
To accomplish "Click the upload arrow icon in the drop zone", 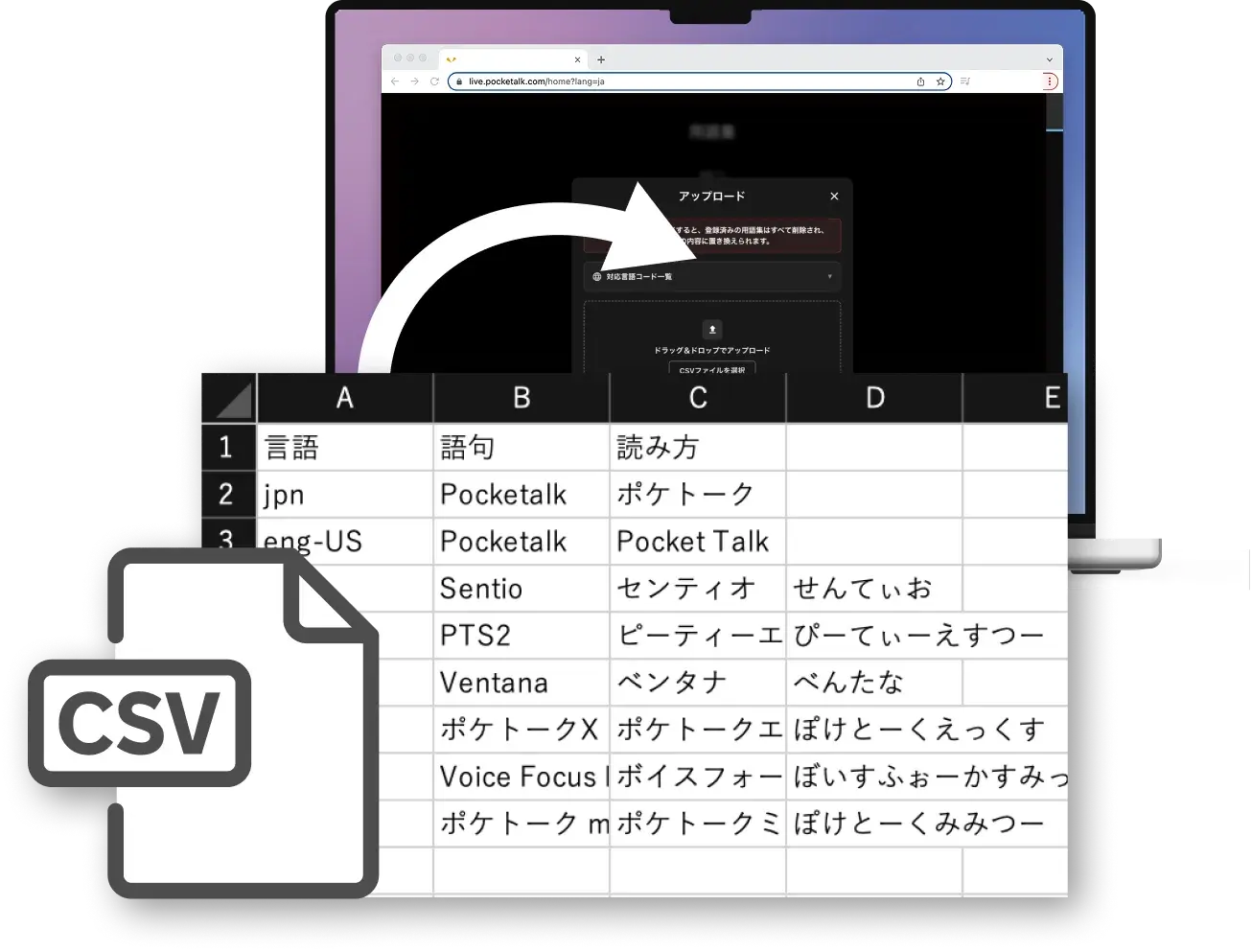I will (x=712, y=329).
